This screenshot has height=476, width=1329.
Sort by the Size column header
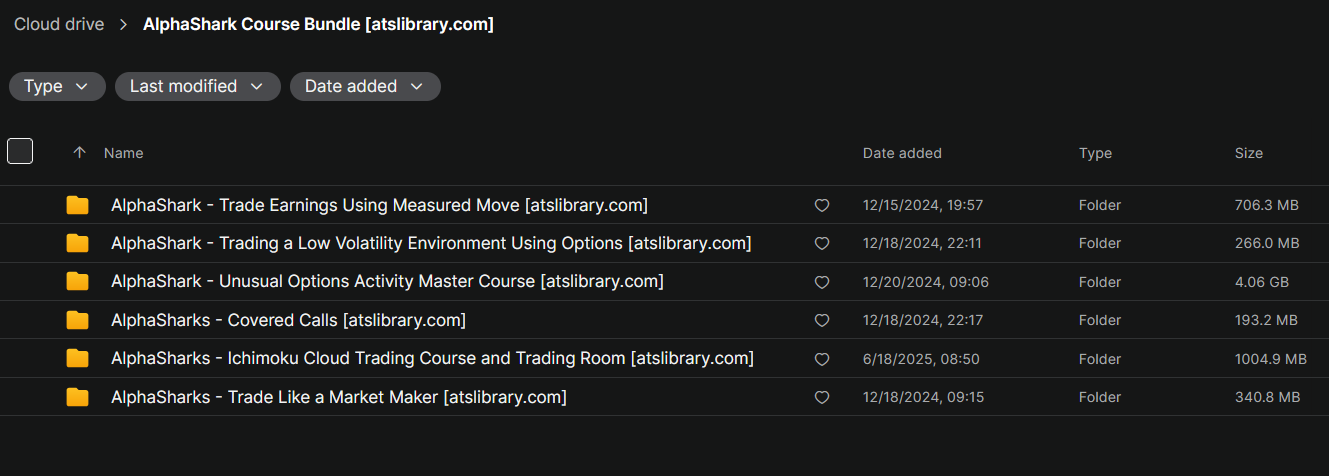1248,153
